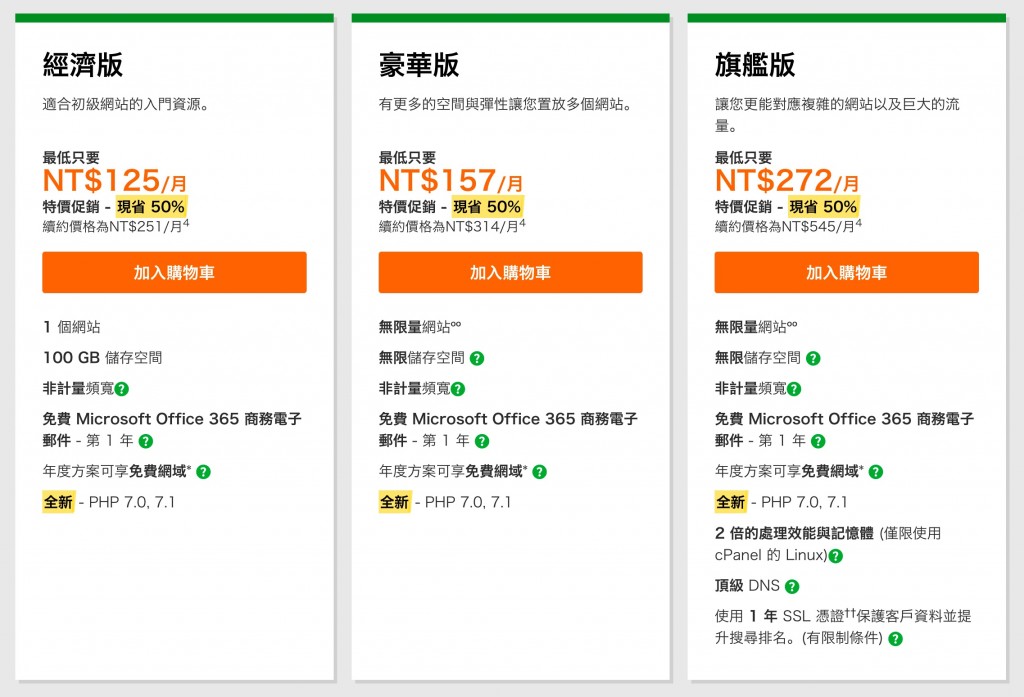Screen dimensions: 1024x697
Task: Open help icon for 豪華版 Office 365 email
Action: click(482, 441)
